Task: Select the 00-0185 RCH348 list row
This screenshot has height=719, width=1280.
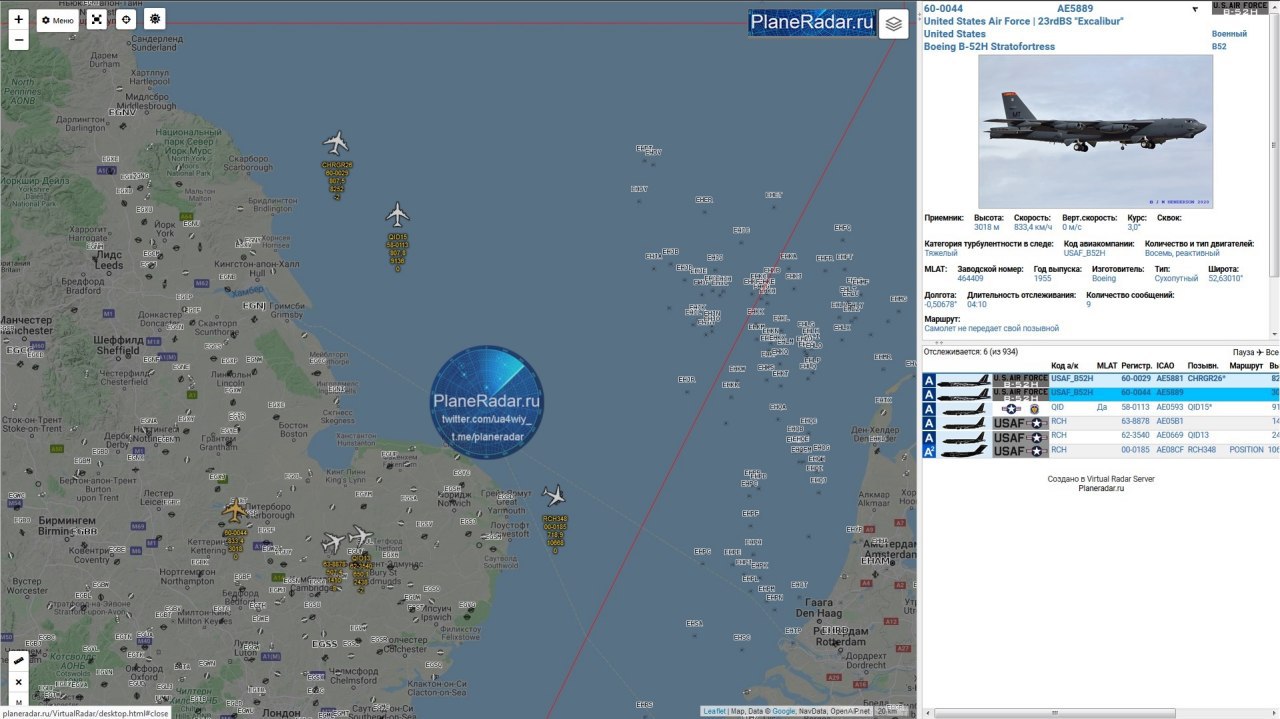Action: [1100, 450]
